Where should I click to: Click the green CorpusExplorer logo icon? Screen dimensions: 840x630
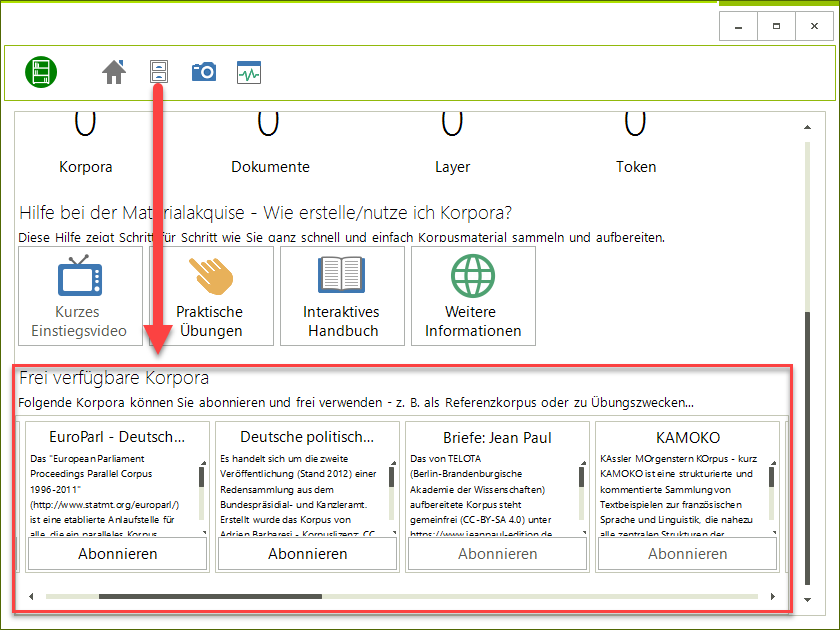[x=41, y=72]
